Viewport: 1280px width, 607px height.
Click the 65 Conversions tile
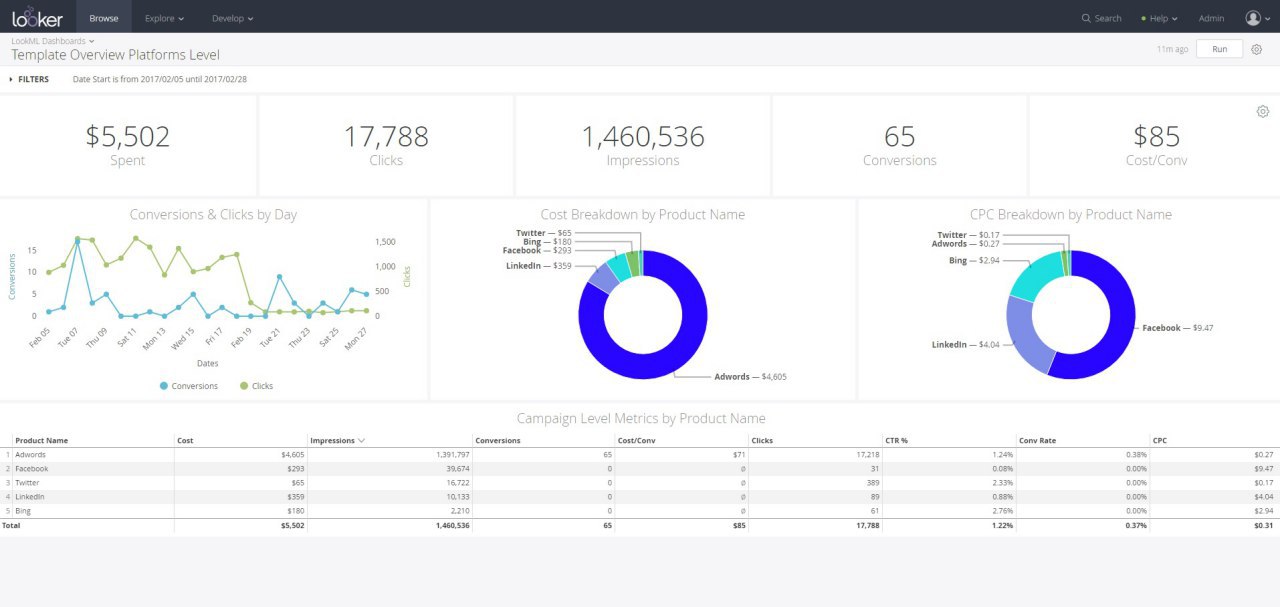pos(900,146)
